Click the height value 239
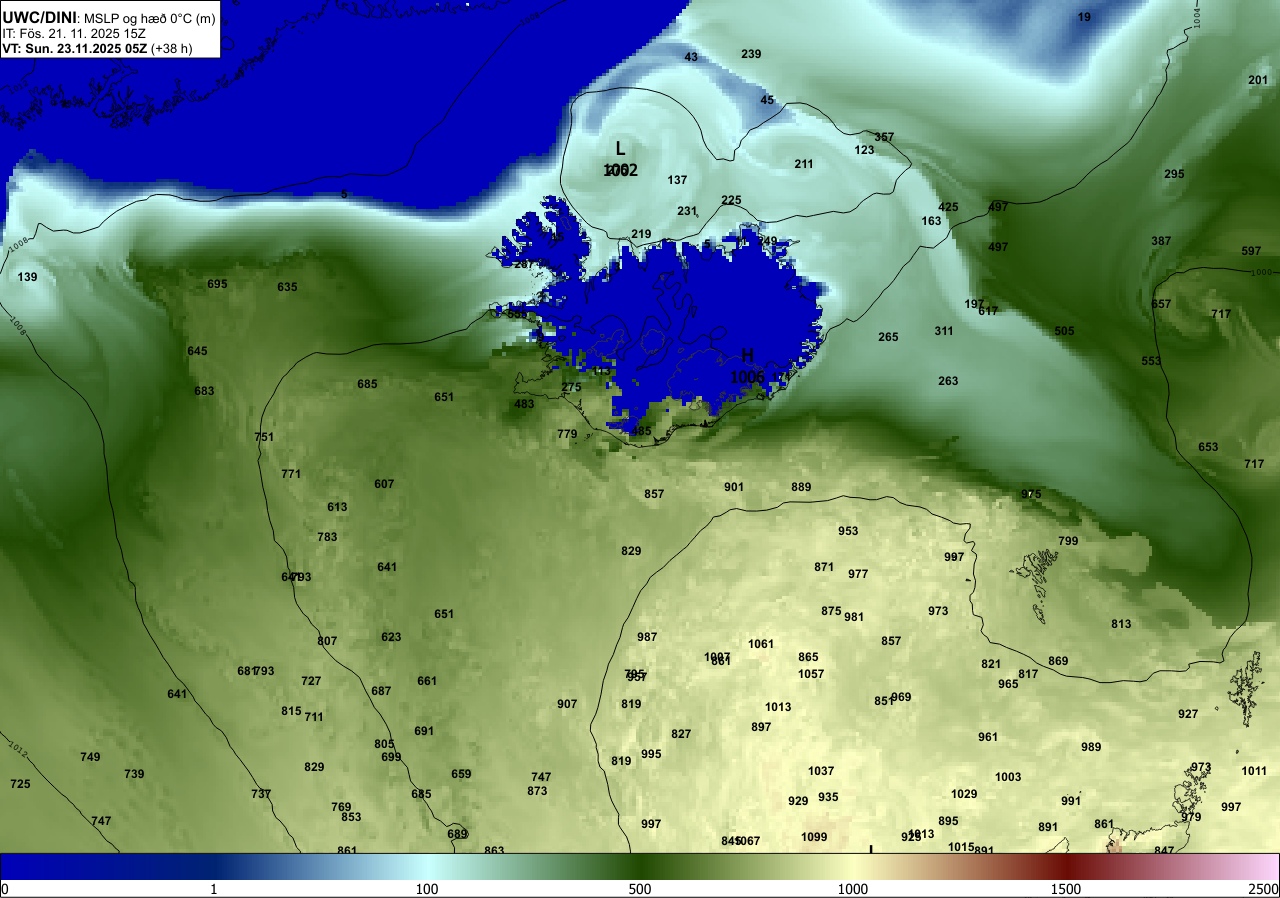 click(x=751, y=54)
